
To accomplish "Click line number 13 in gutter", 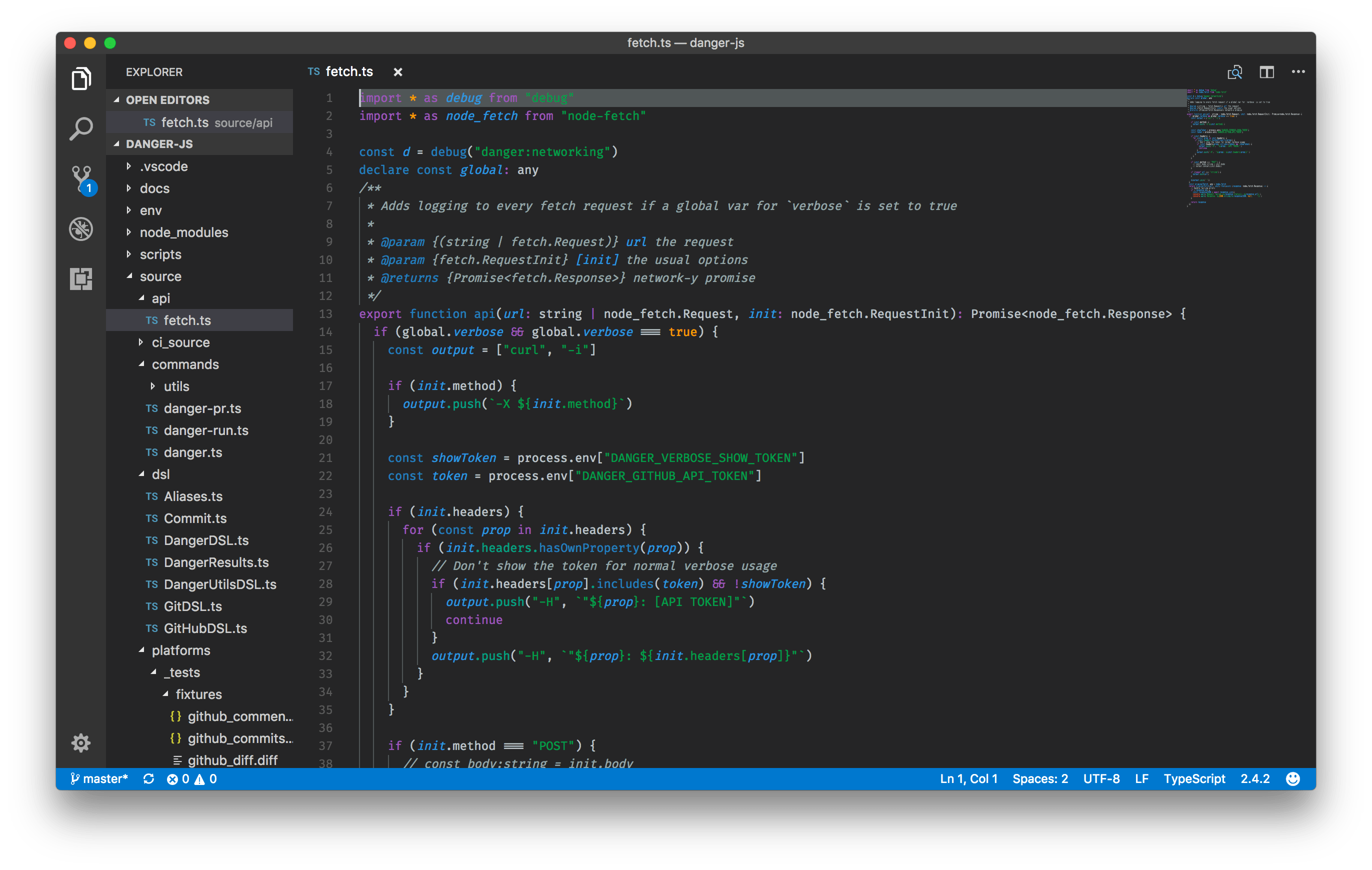I will click(x=325, y=313).
